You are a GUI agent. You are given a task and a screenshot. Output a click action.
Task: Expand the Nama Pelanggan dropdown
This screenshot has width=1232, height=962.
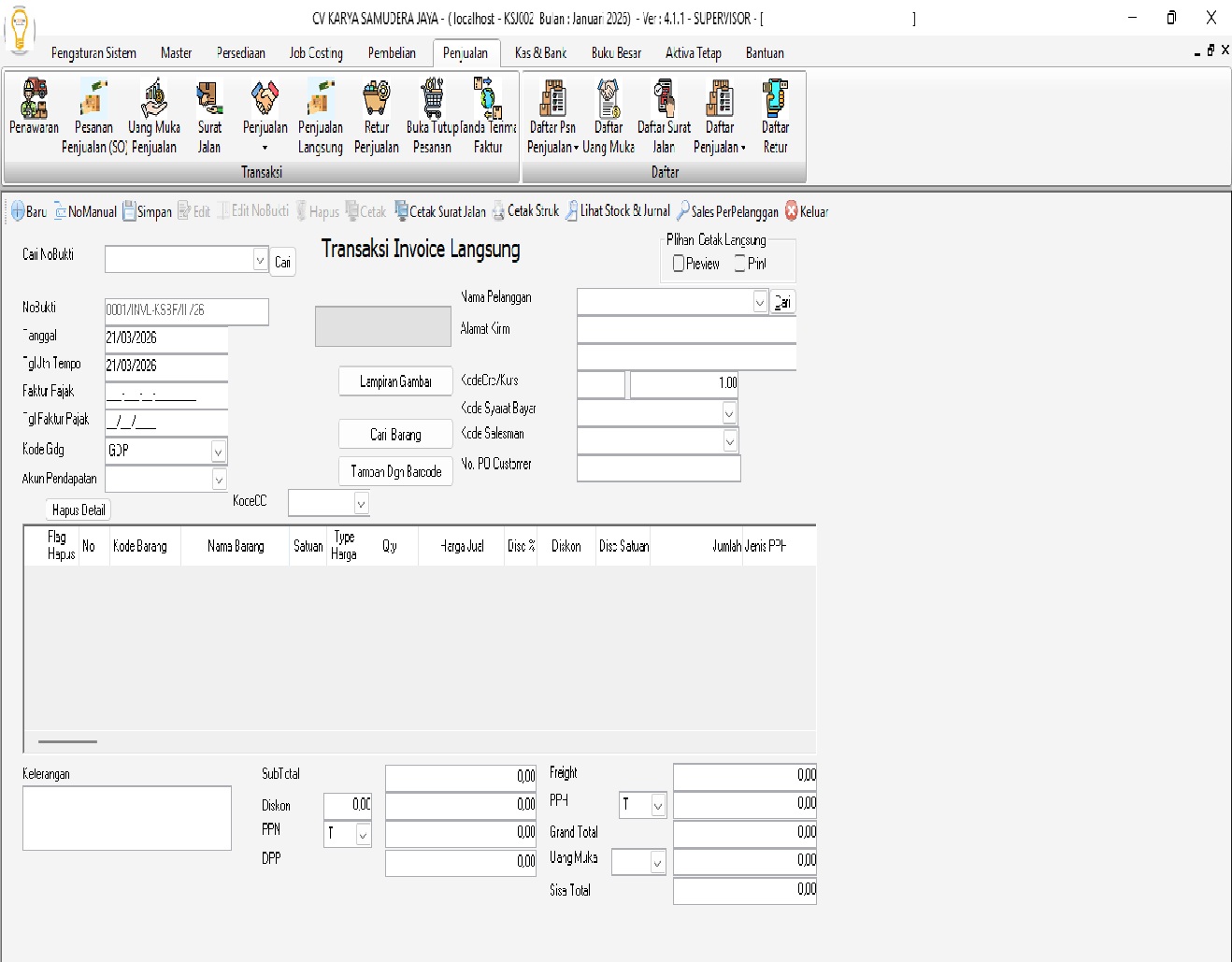759,302
